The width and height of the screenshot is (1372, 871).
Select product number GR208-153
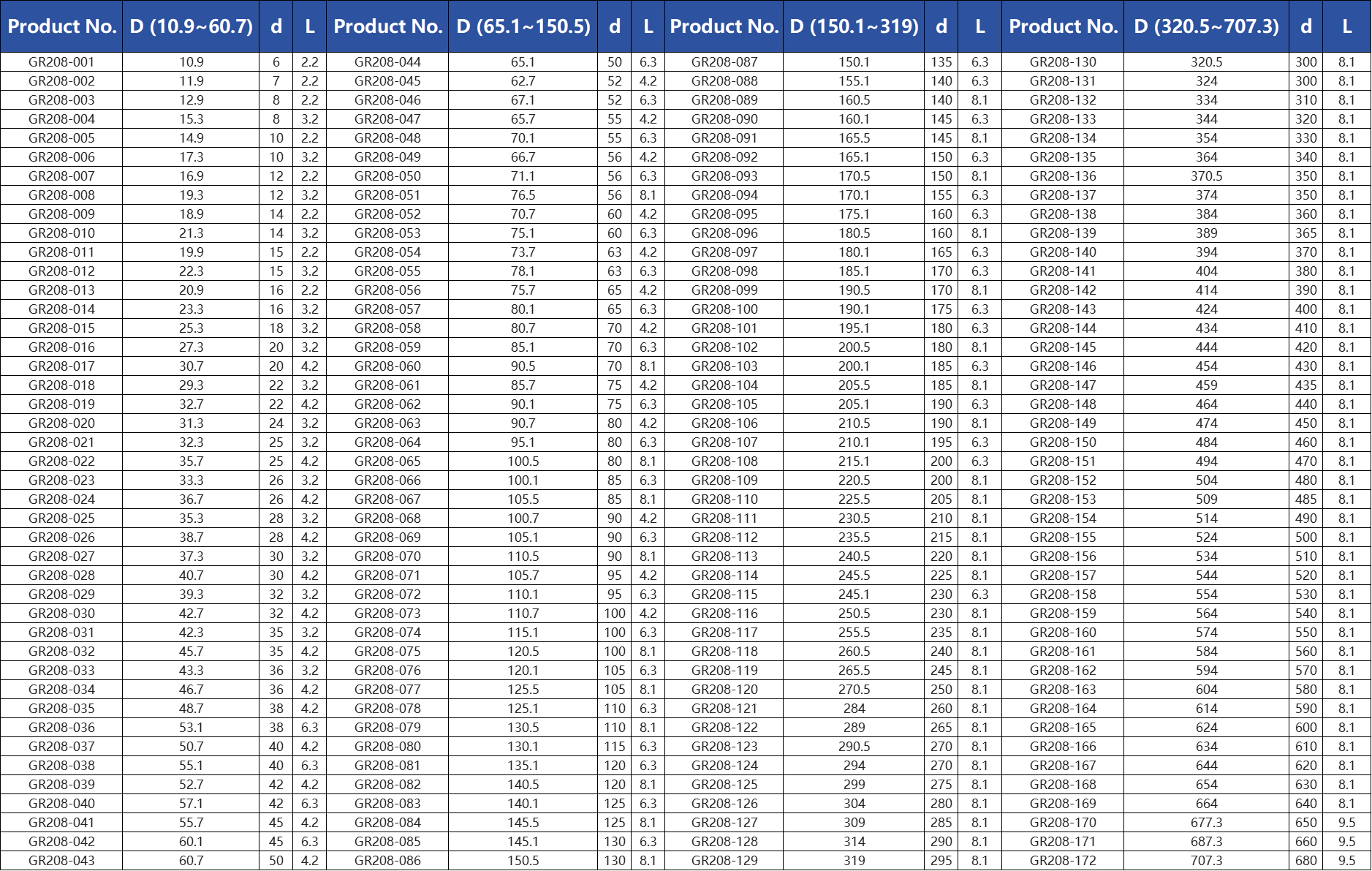click(1063, 499)
